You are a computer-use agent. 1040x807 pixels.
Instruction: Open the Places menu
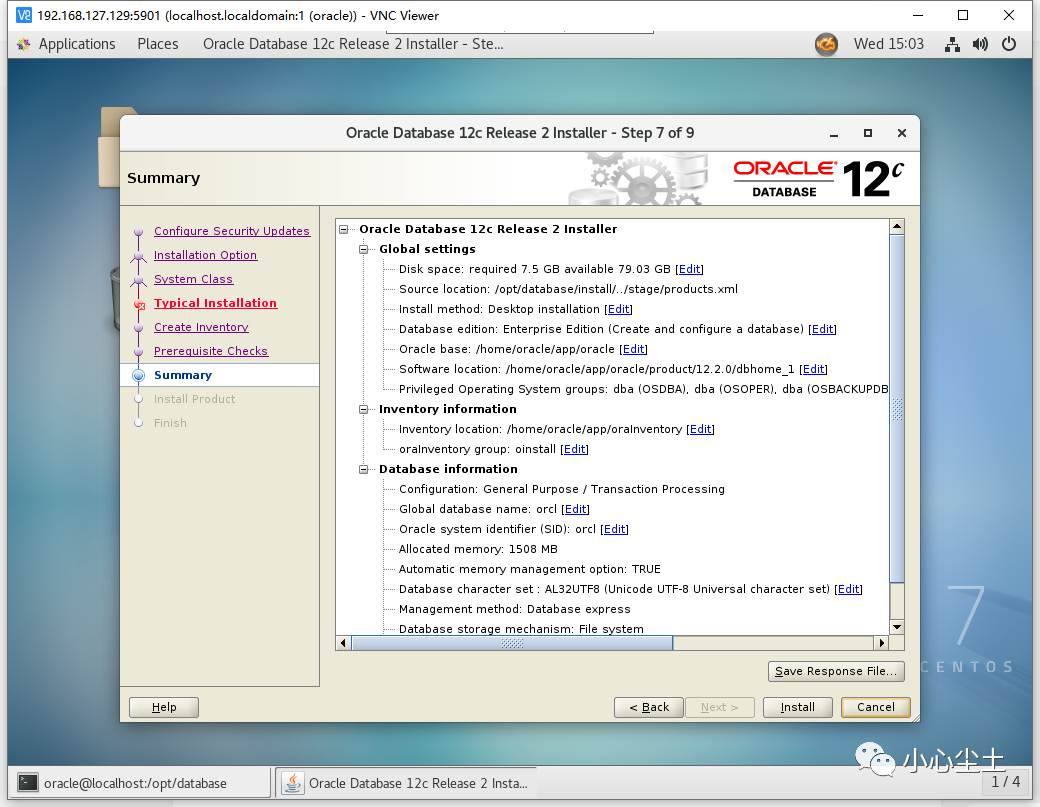coord(158,44)
